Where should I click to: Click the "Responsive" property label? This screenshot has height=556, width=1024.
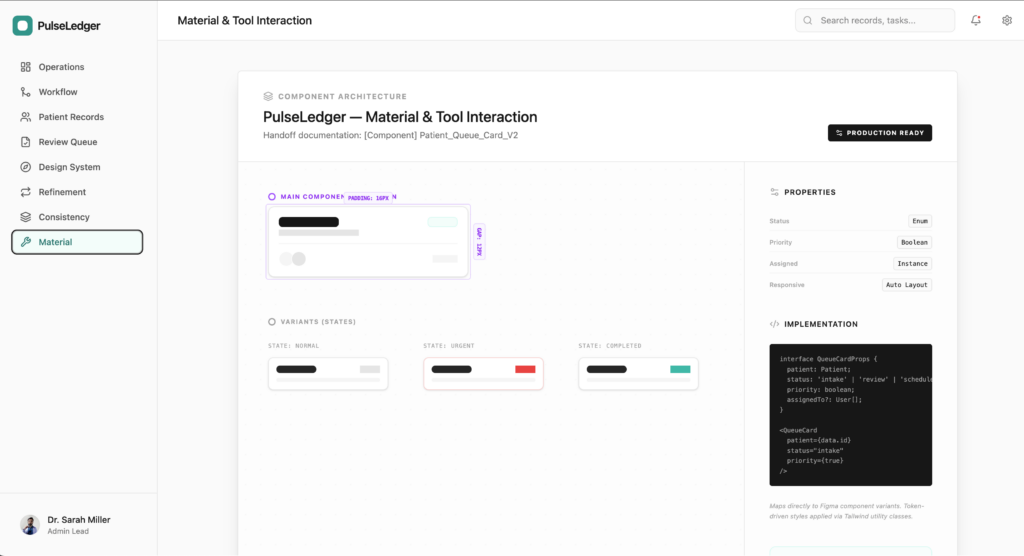coord(787,285)
